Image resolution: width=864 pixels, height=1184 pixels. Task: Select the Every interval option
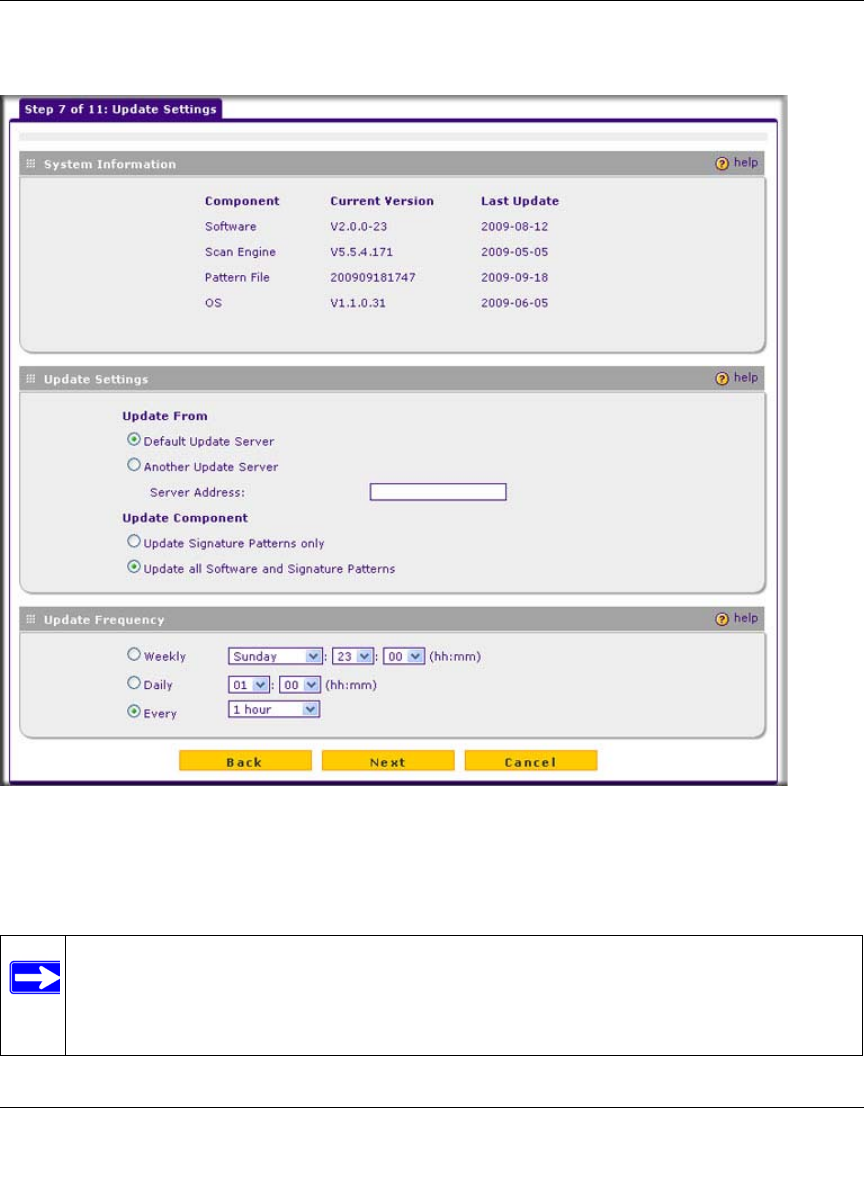click(134, 711)
